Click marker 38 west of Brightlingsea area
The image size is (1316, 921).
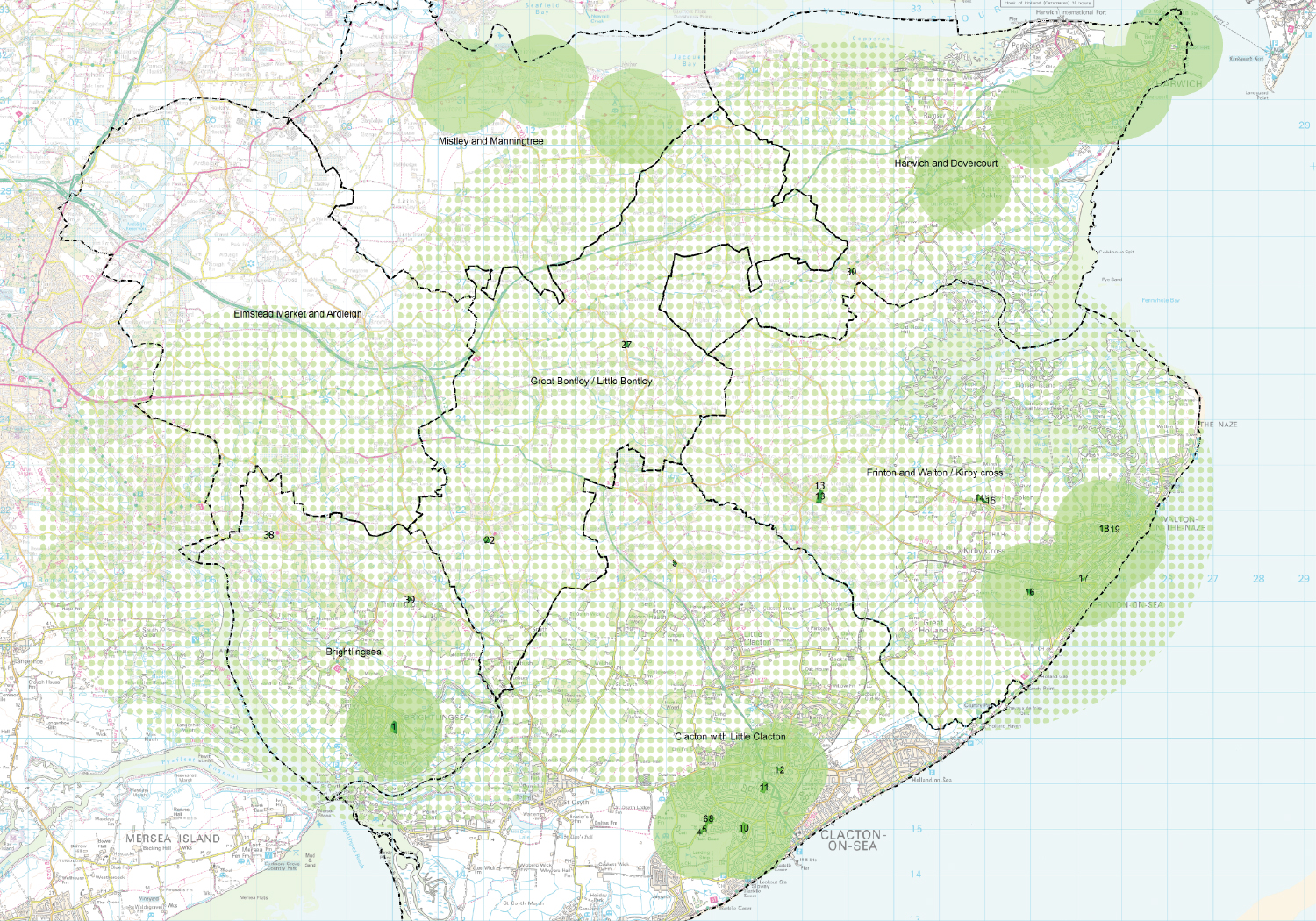point(269,534)
